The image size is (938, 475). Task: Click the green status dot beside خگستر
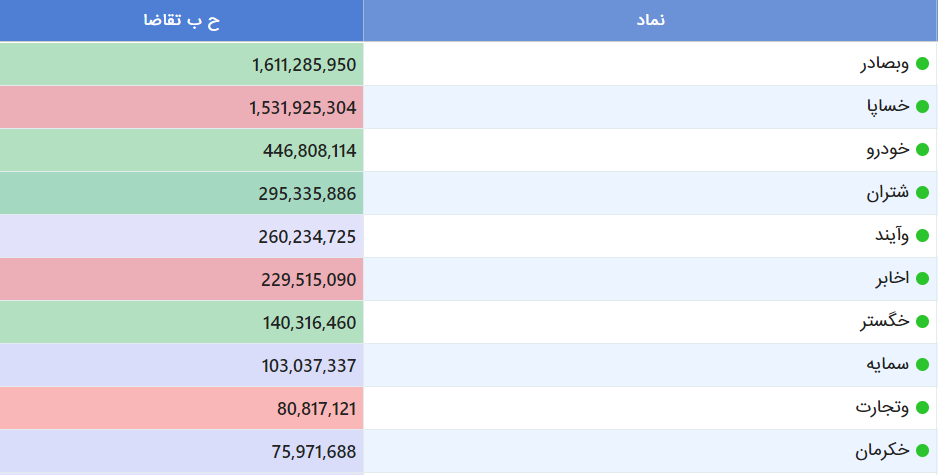[922, 322]
